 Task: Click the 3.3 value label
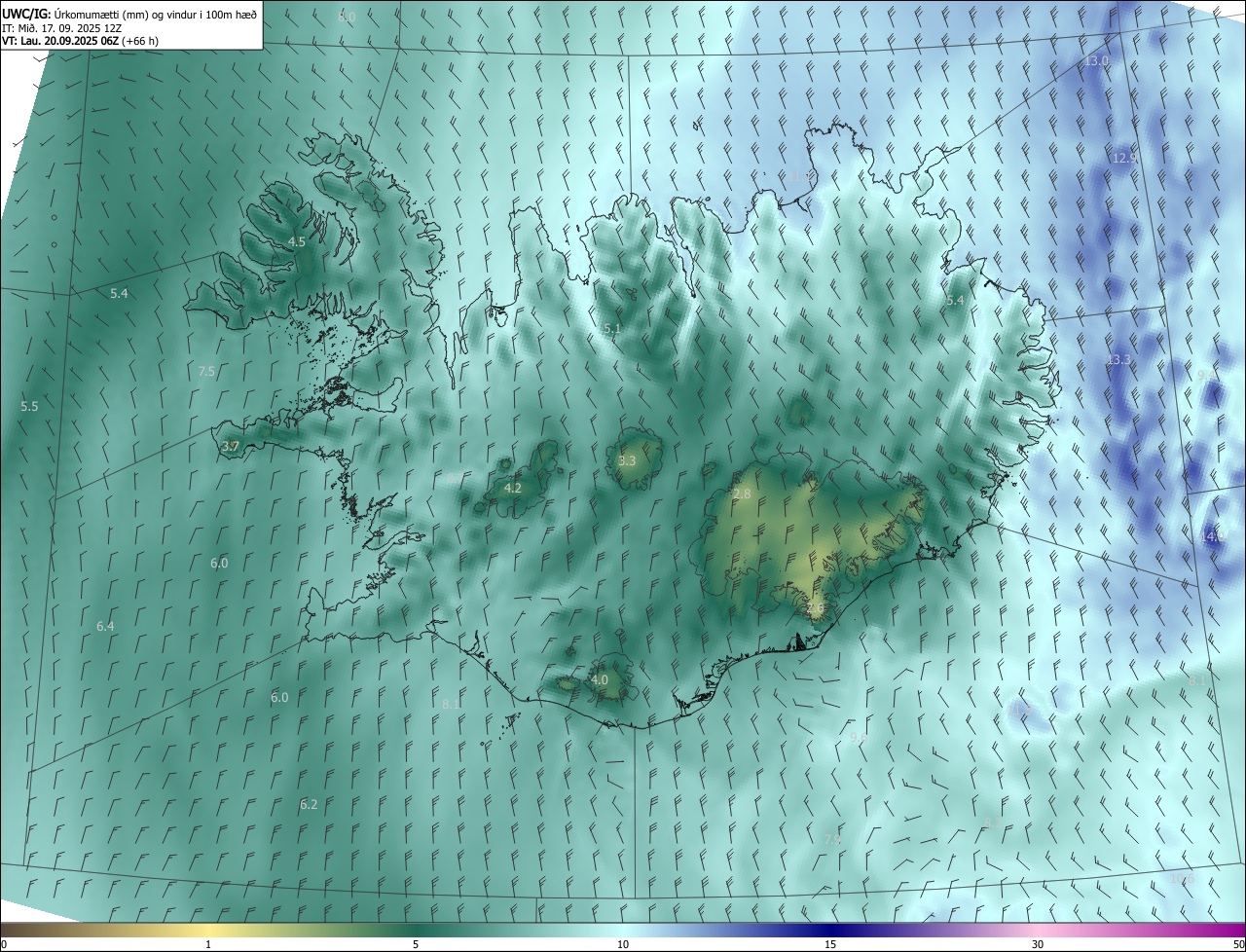pyautogui.click(x=627, y=460)
